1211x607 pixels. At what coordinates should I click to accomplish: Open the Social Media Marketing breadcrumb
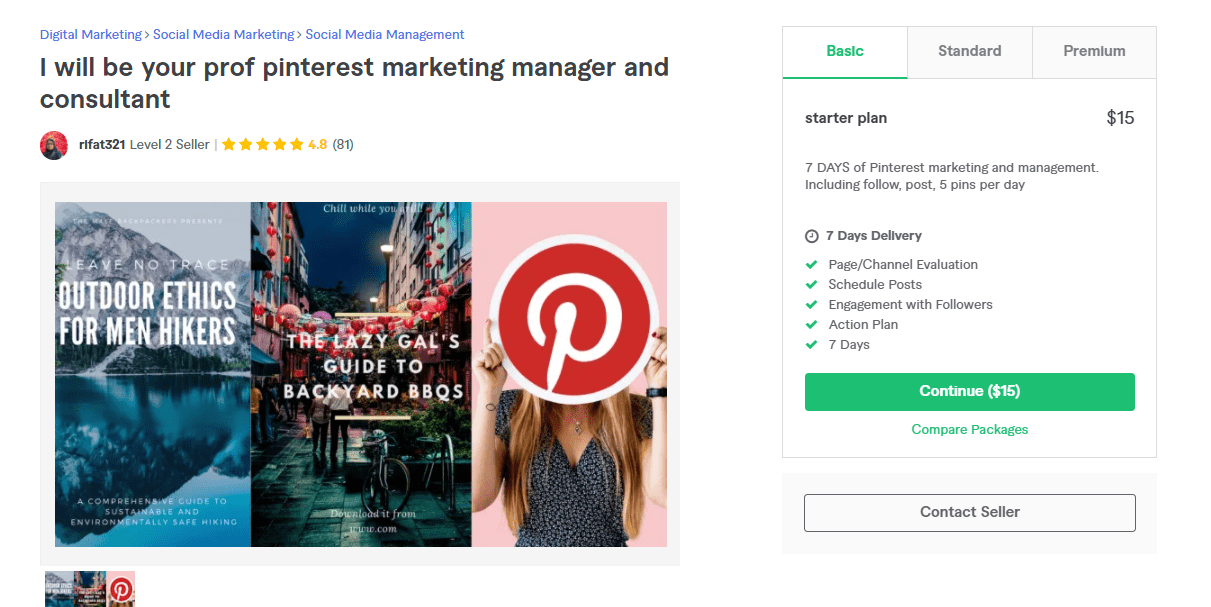224,34
